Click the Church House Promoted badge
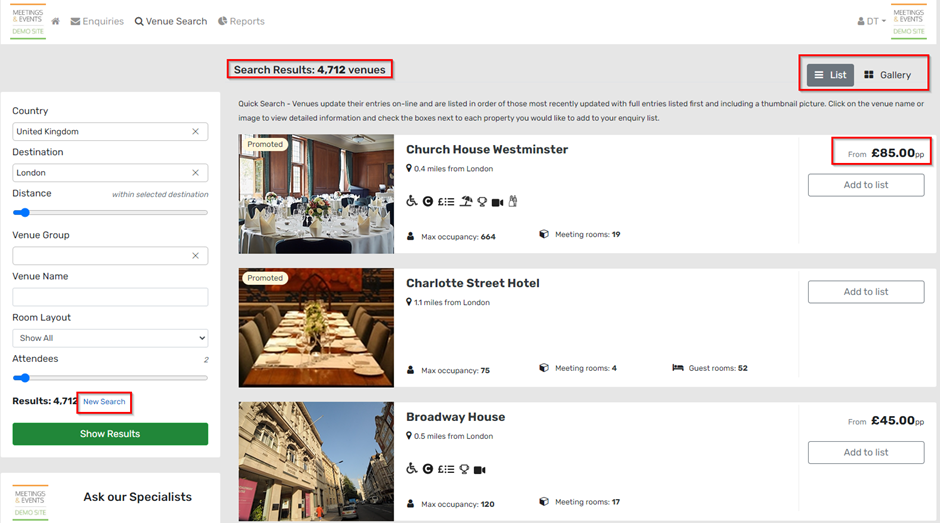 click(x=265, y=145)
